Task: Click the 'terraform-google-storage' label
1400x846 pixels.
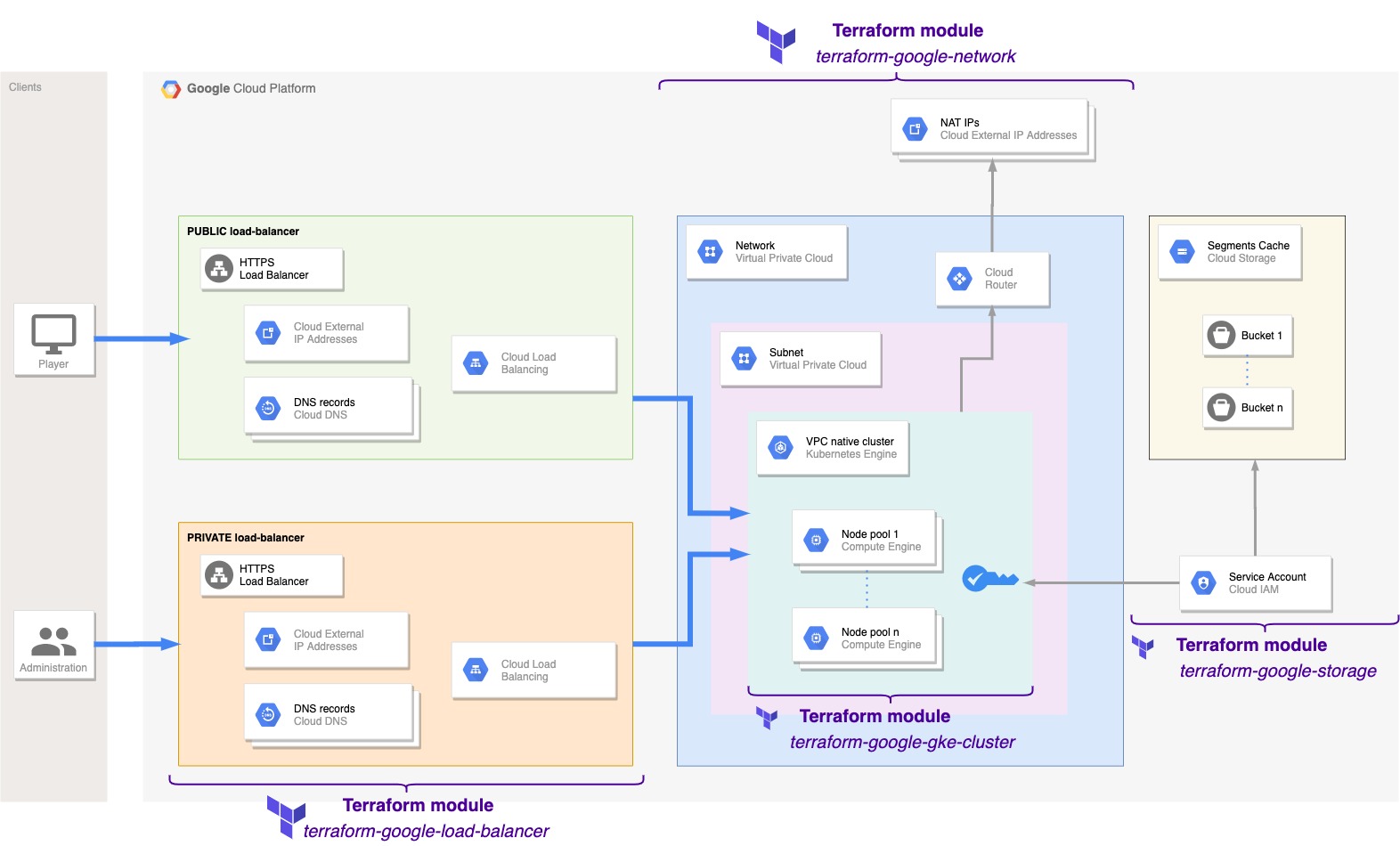Action: click(1278, 671)
